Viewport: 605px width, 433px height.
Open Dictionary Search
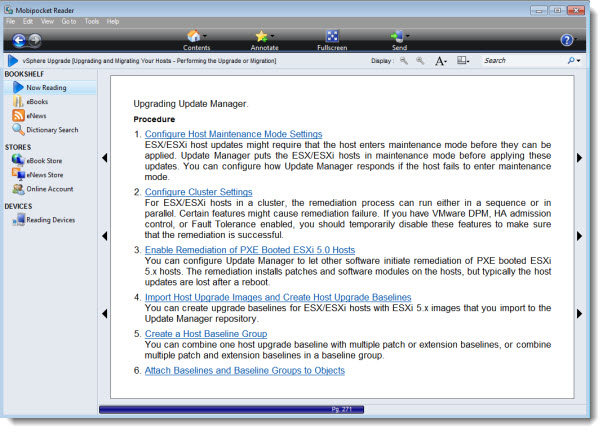(46, 130)
